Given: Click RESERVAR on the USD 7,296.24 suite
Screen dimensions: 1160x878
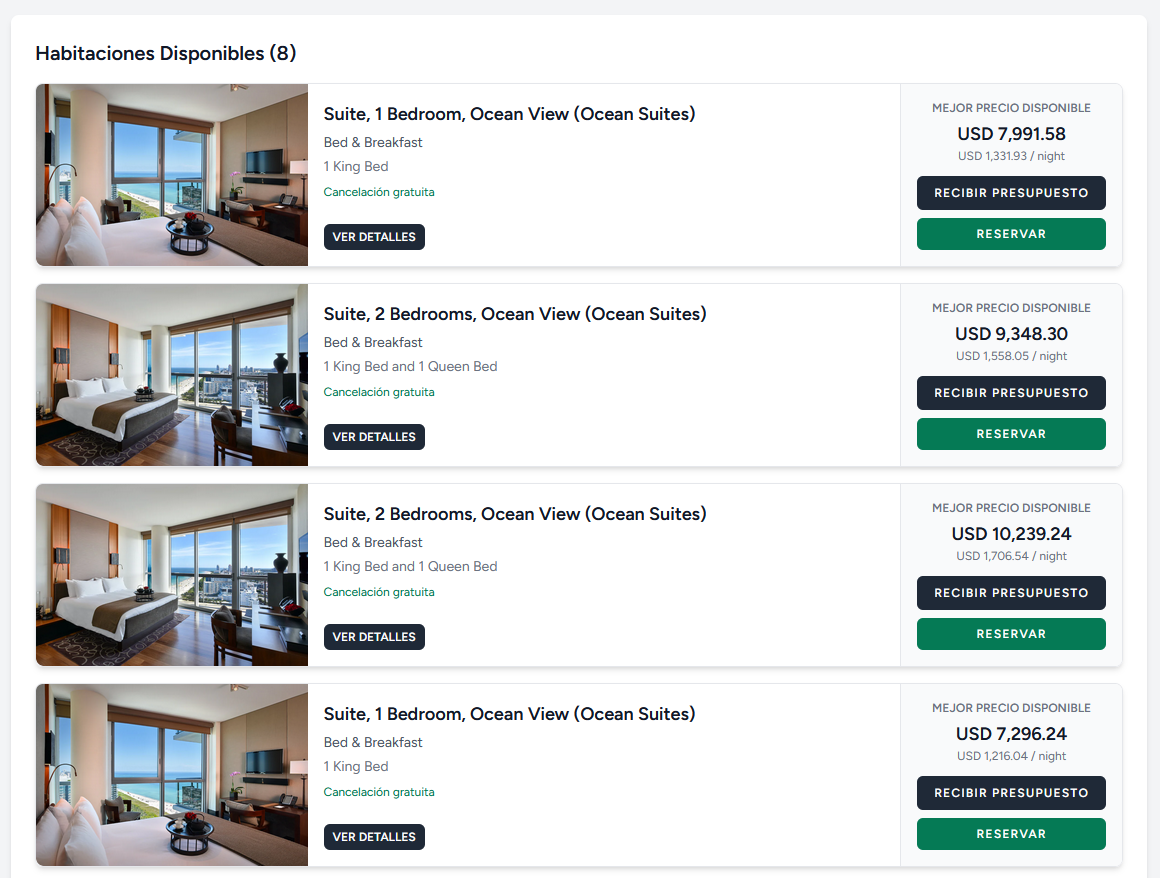Looking at the screenshot, I should pyautogui.click(x=1011, y=833).
